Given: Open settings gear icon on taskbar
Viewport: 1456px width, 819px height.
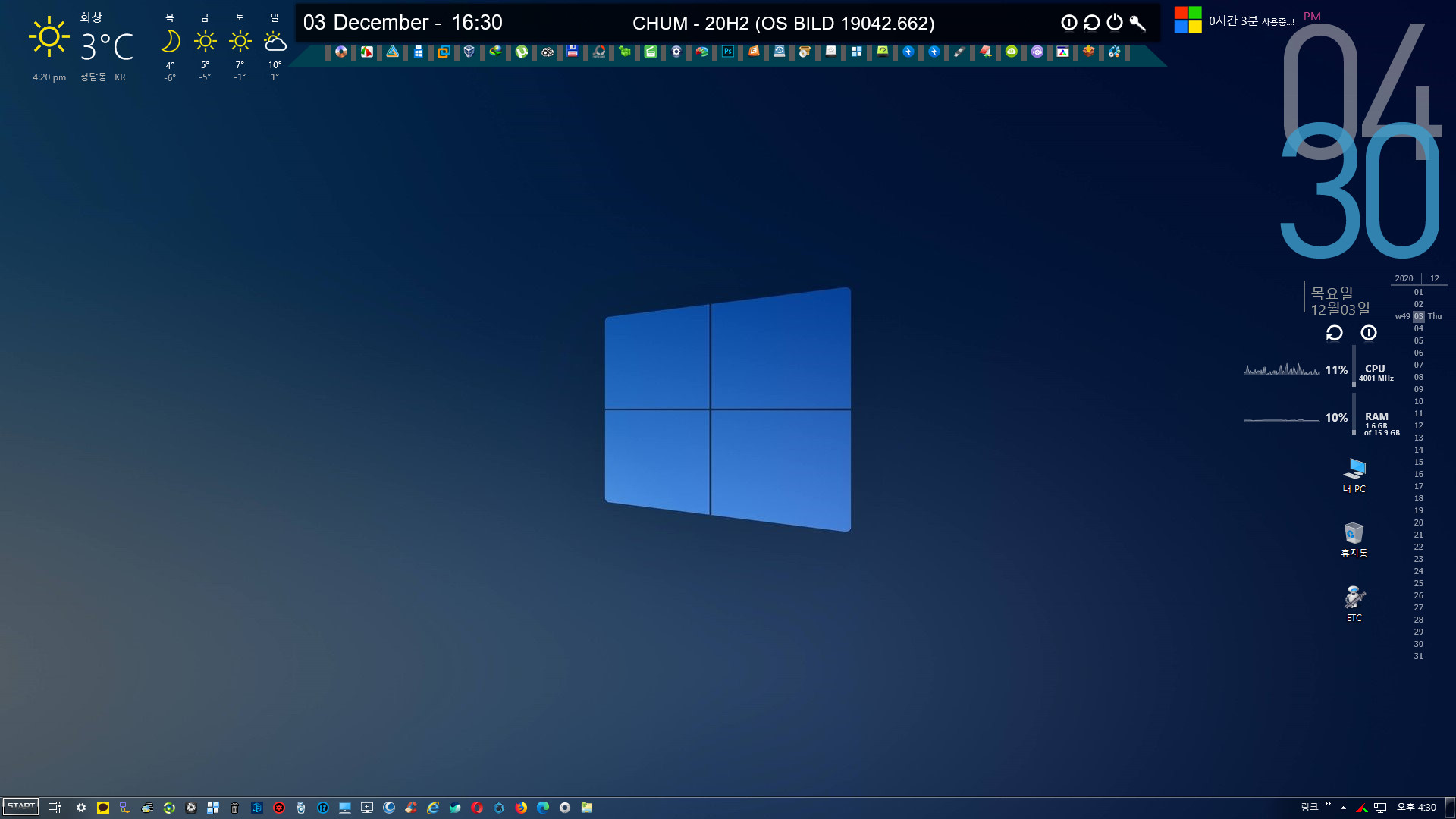Looking at the screenshot, I should pos(81,808).
